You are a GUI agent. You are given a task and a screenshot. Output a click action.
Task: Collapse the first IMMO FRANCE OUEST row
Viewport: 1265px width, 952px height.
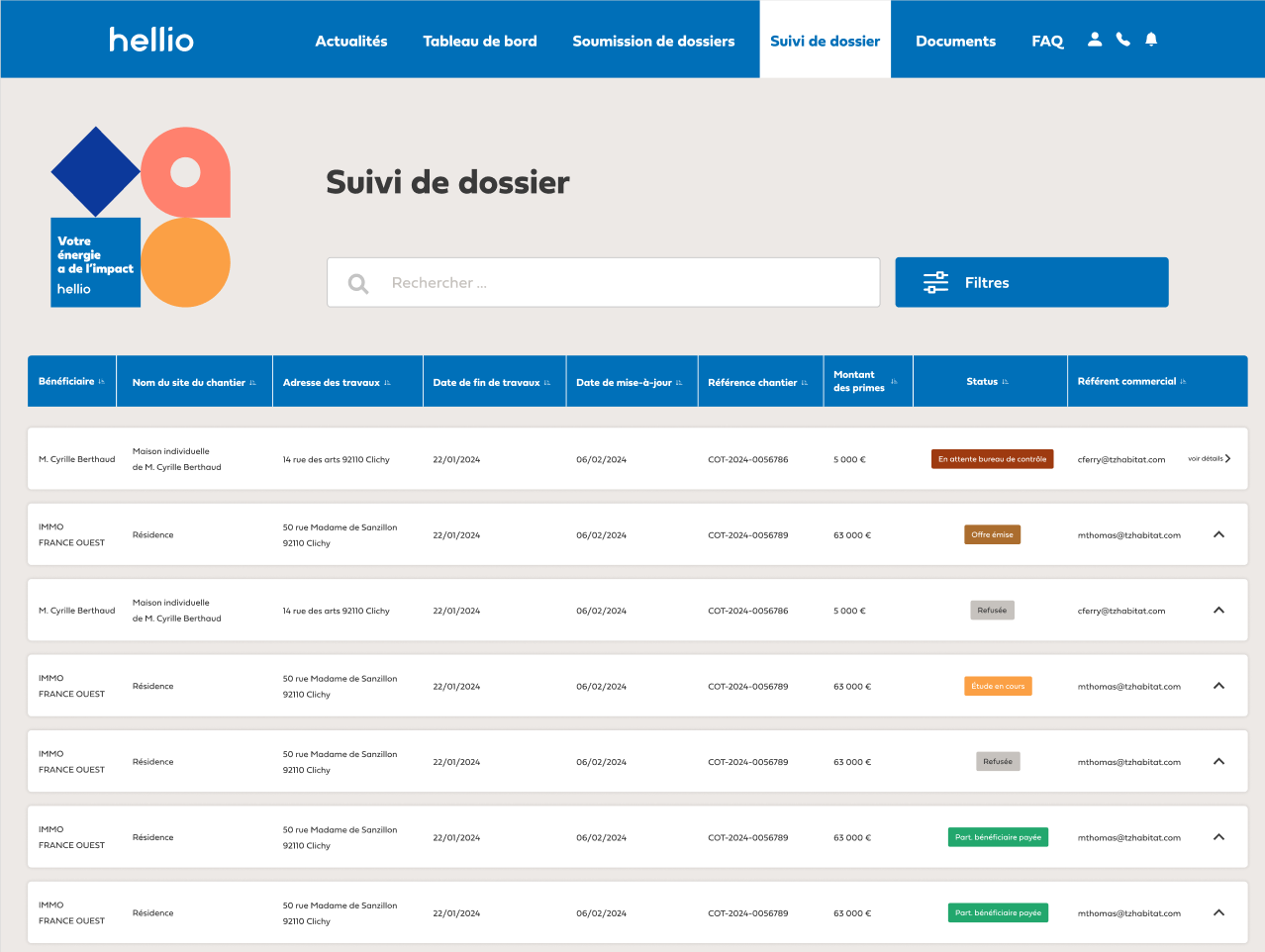click(1218, 534)
